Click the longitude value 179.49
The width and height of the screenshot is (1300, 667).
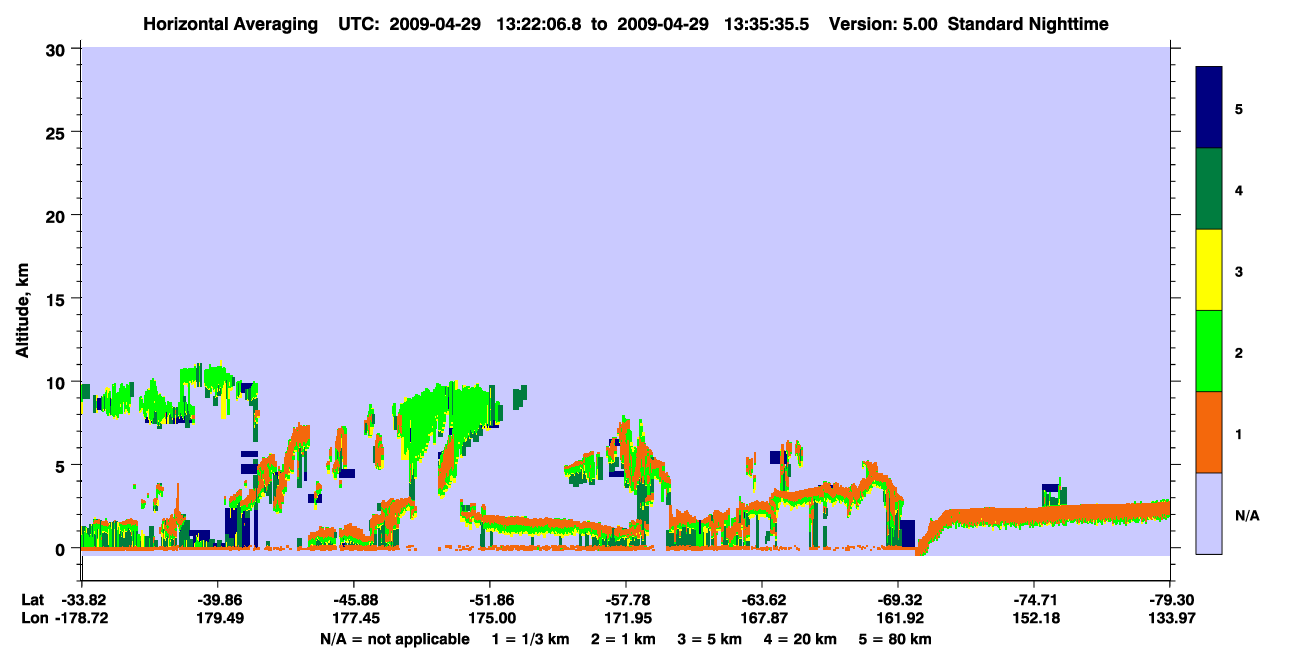tap(218, 619)
